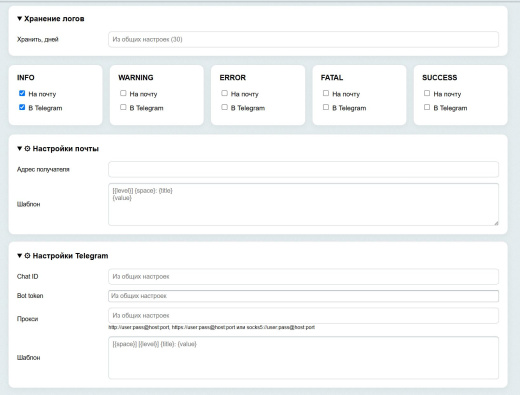This screenshot has height=395, width=520.
Task: Click the mail template textarea resize handle
Action: [x=496, y=223]
